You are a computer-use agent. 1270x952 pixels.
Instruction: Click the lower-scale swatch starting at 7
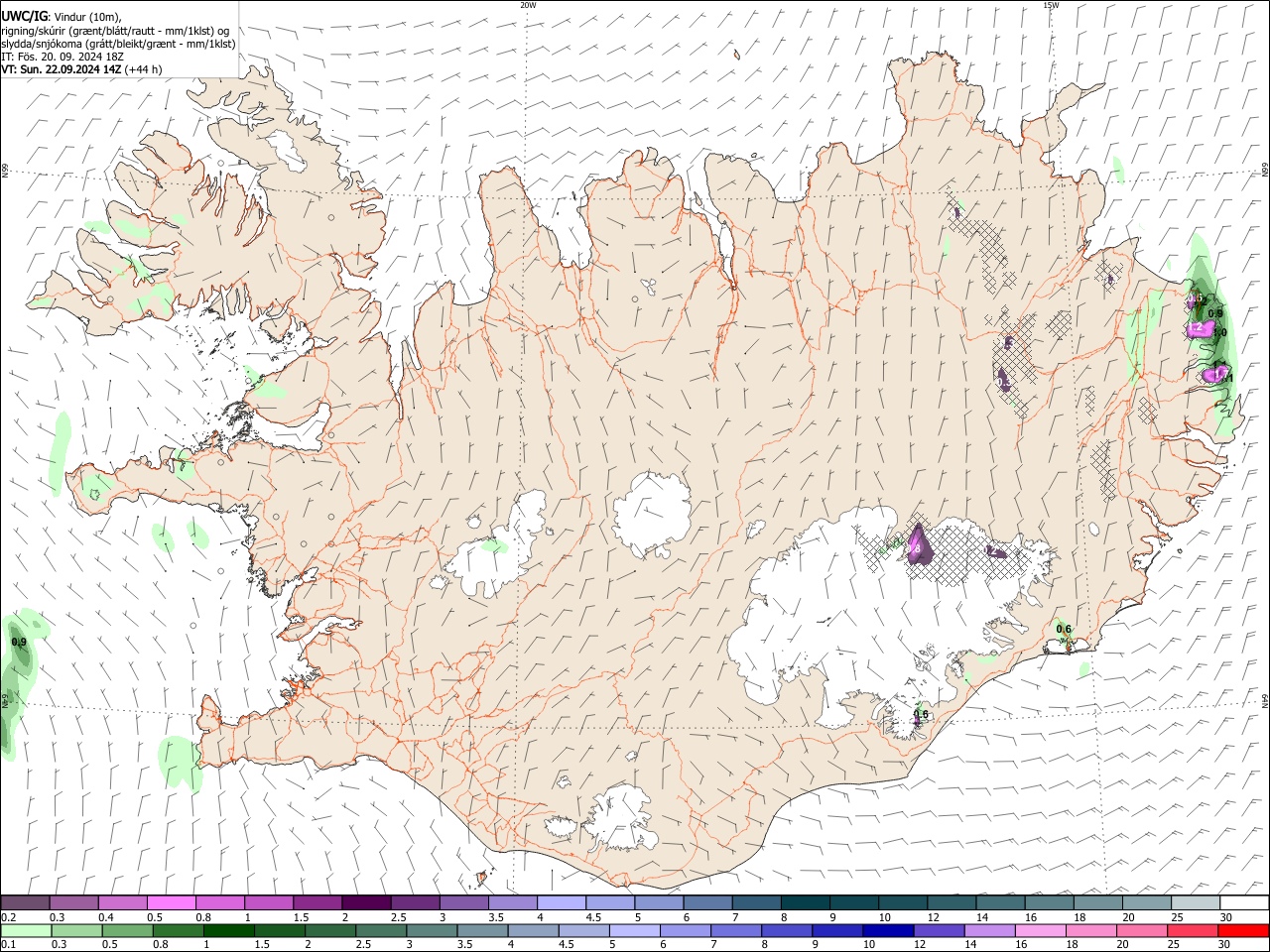tap(736, 931)
